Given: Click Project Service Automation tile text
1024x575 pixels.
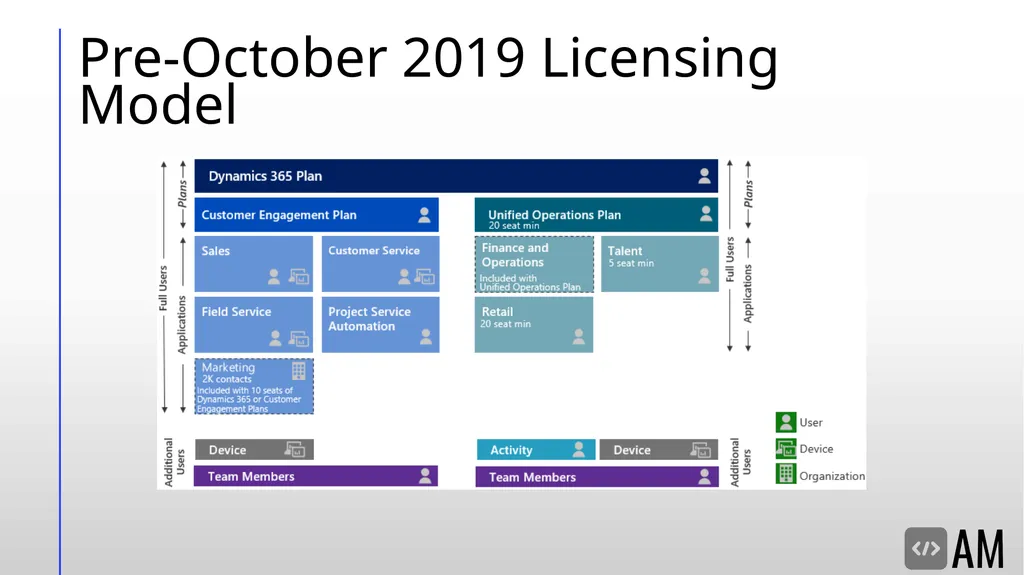Looking at the screenshot, I should point(369,319).
